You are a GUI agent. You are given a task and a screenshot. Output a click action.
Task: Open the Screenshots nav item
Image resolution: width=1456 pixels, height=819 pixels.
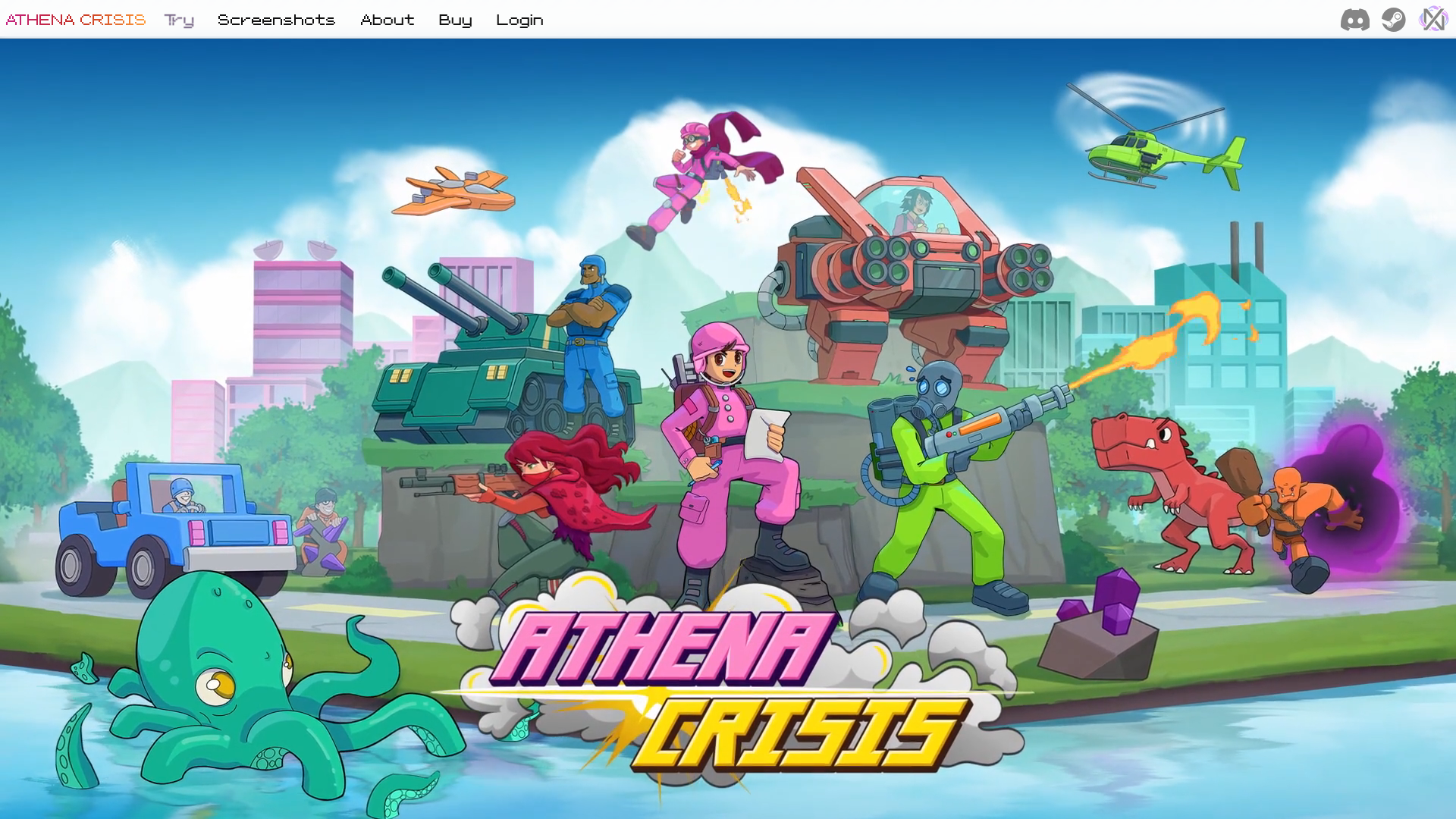276,20
